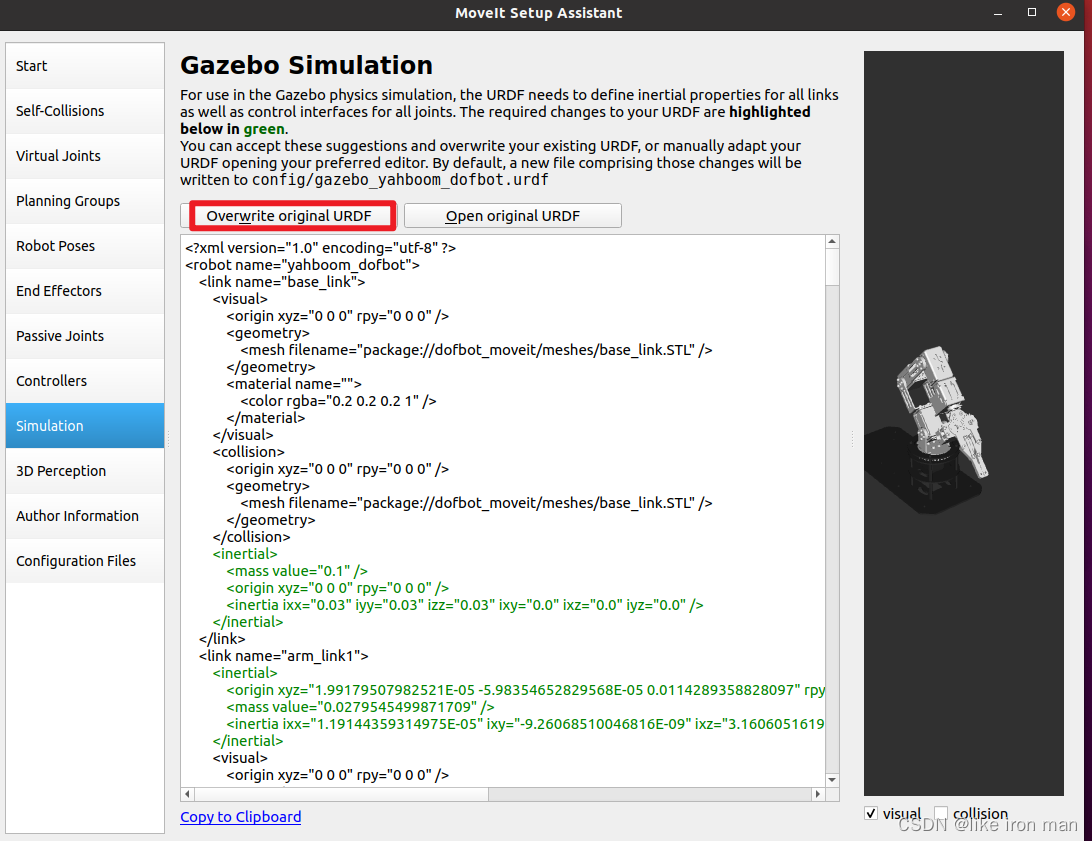Open 3D Perception settings
The image size is (1092, 841).
click(85, 471)
